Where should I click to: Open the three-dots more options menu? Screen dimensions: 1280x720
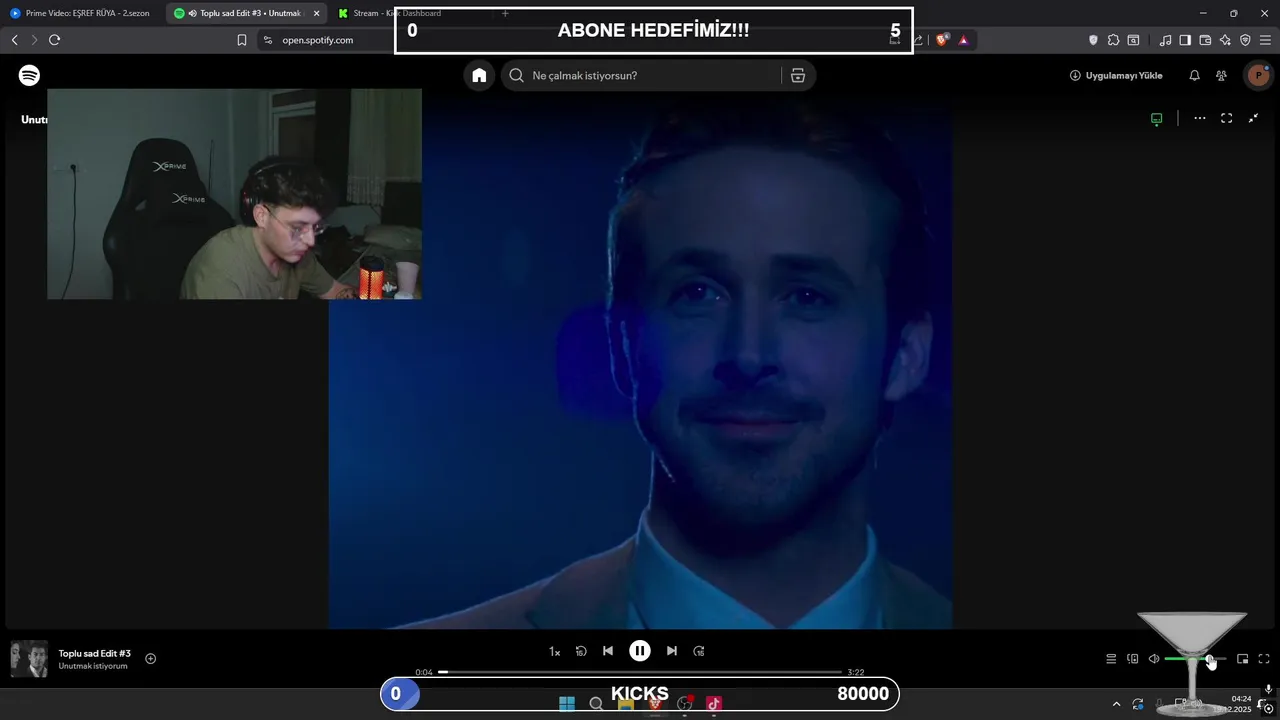1200,118
